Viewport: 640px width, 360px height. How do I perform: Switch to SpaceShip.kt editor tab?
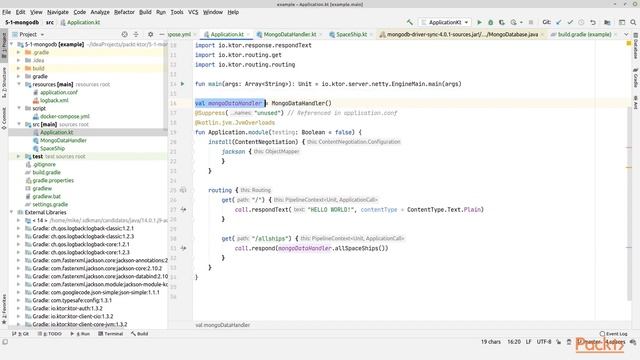tap(351, 35)
